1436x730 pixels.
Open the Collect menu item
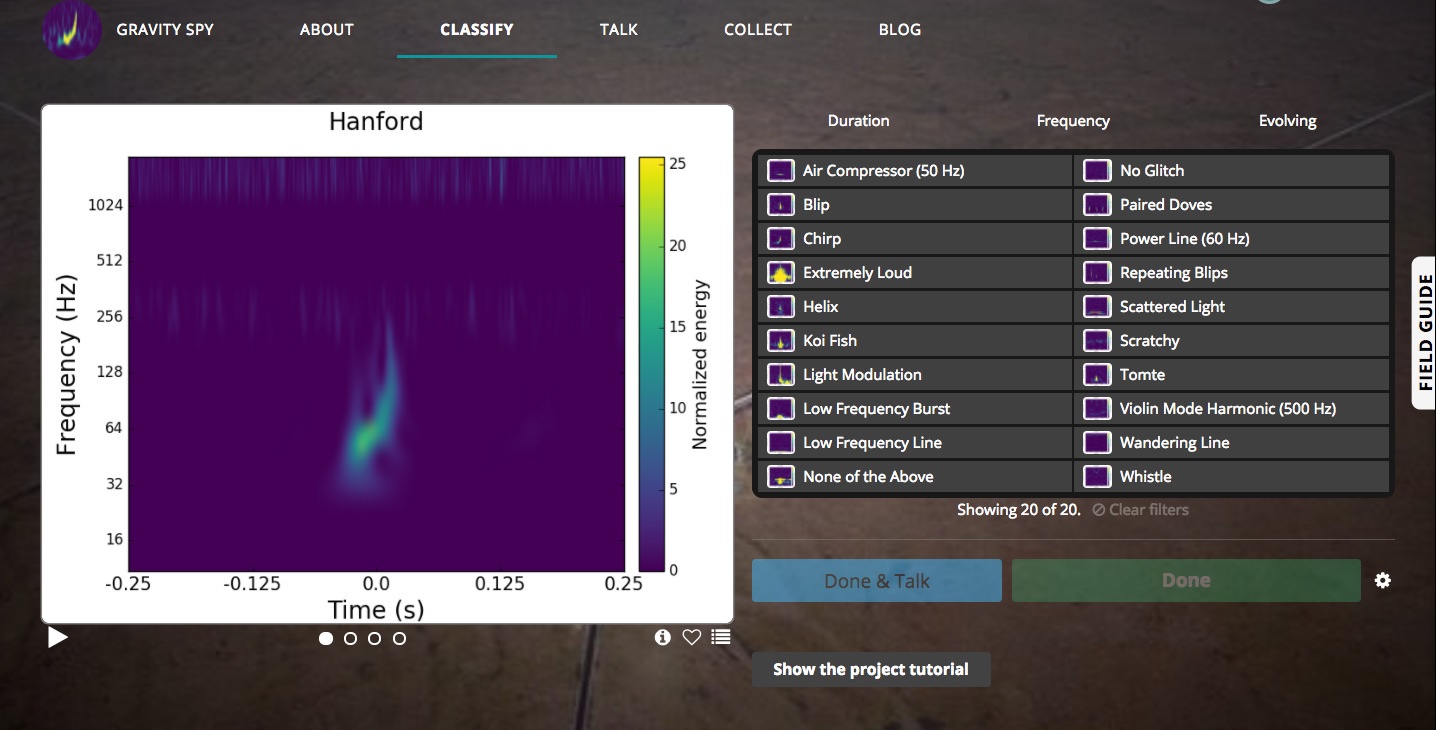point(757,29)
